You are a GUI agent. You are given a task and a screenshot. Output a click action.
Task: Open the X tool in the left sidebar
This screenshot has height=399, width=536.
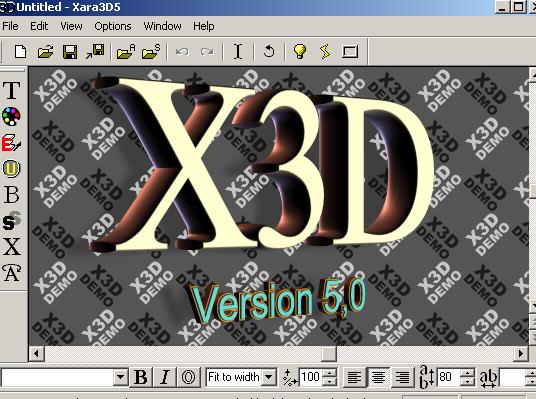pyautogui.click(x=12, y=247)
